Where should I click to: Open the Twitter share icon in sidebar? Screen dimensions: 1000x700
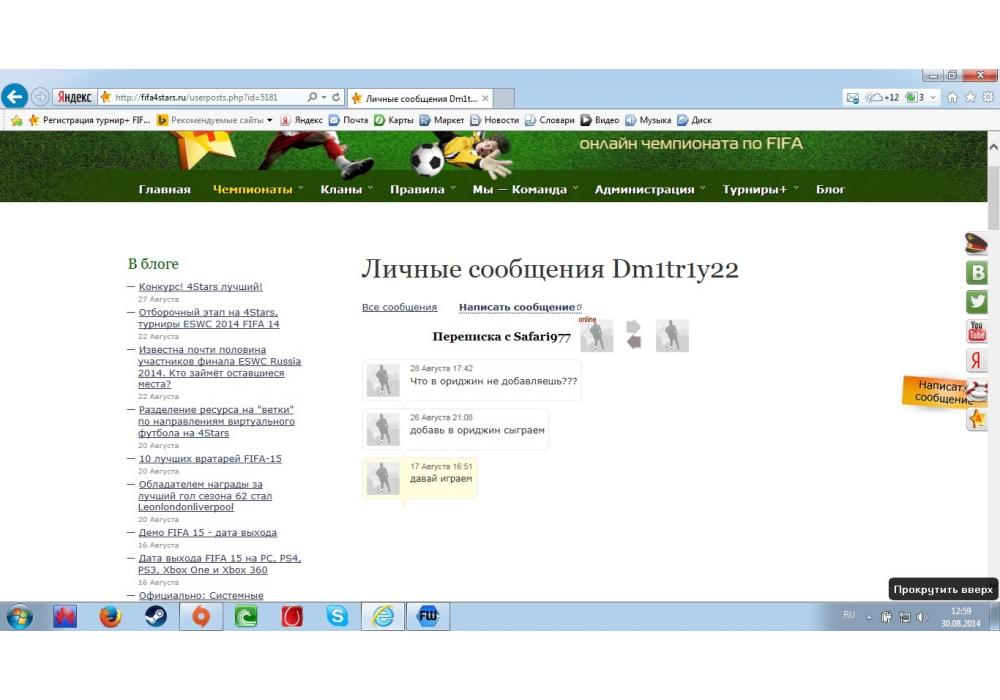(x=976, y=302)
